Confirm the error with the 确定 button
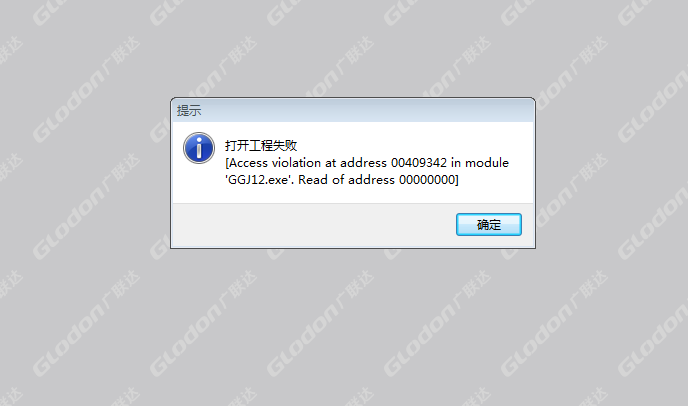The height and width of the screenshot is (406, 688). 489,225
